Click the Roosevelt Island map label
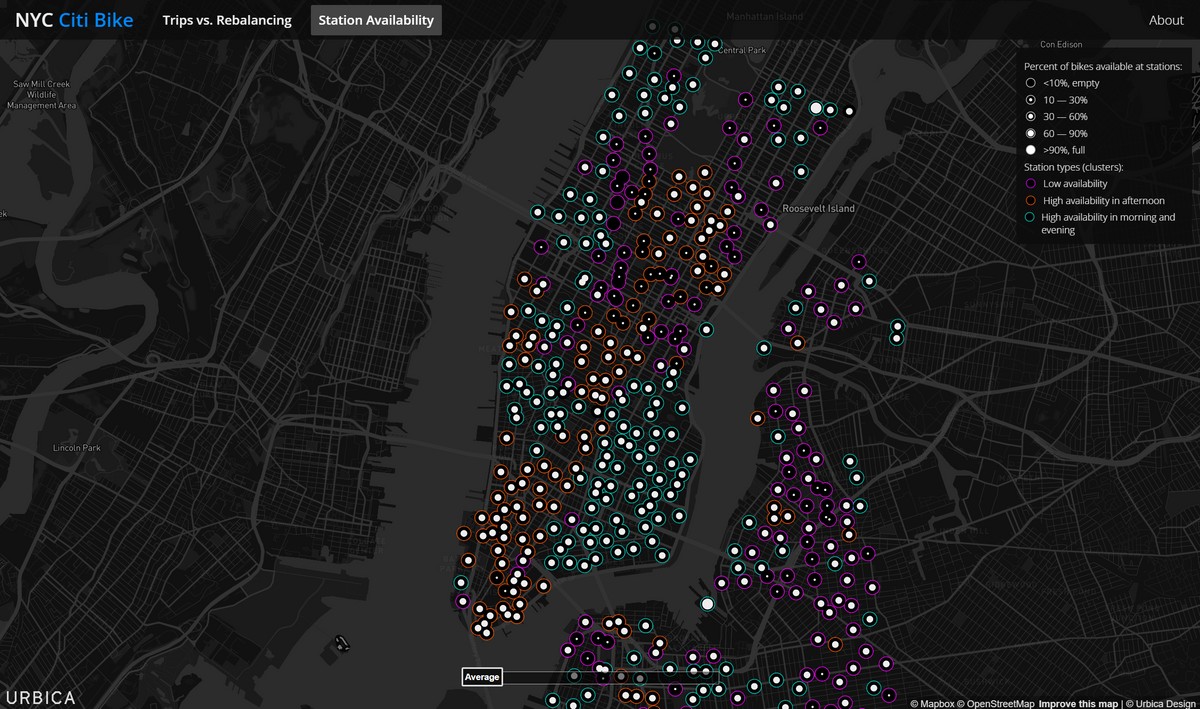Viewport: 1200px width, 709px height. (x=819, y=209)
